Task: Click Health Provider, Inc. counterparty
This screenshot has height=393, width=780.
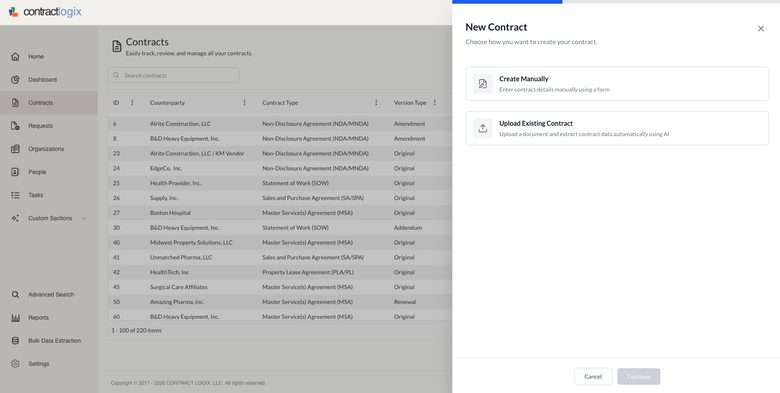Action: coord(176,183)
